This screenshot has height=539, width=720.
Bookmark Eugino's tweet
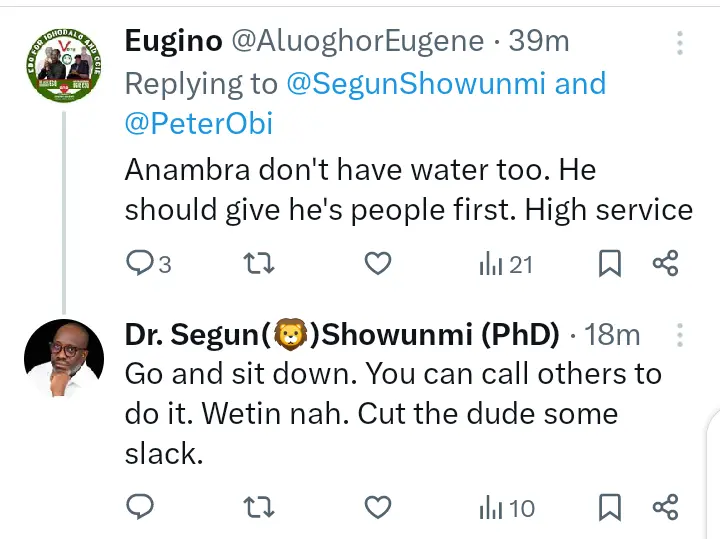click(x=609, y=264)
